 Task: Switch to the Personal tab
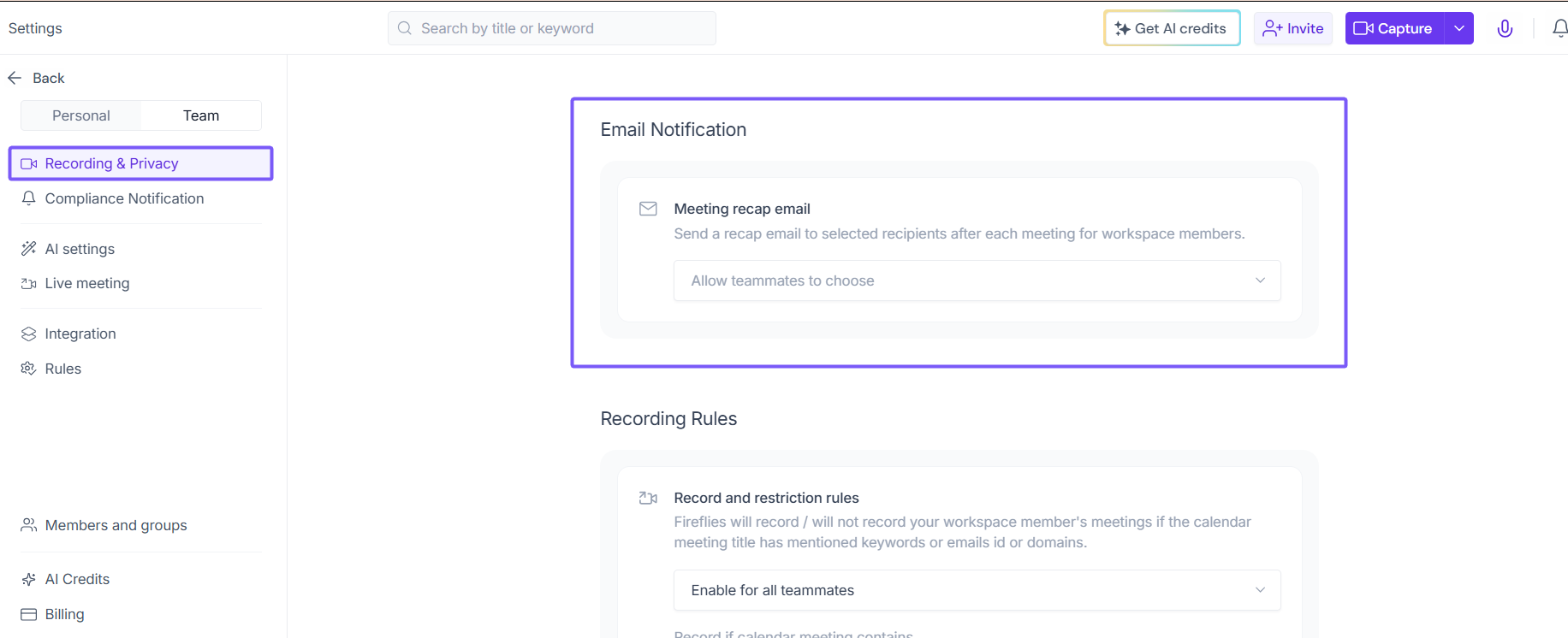[81, 115]
